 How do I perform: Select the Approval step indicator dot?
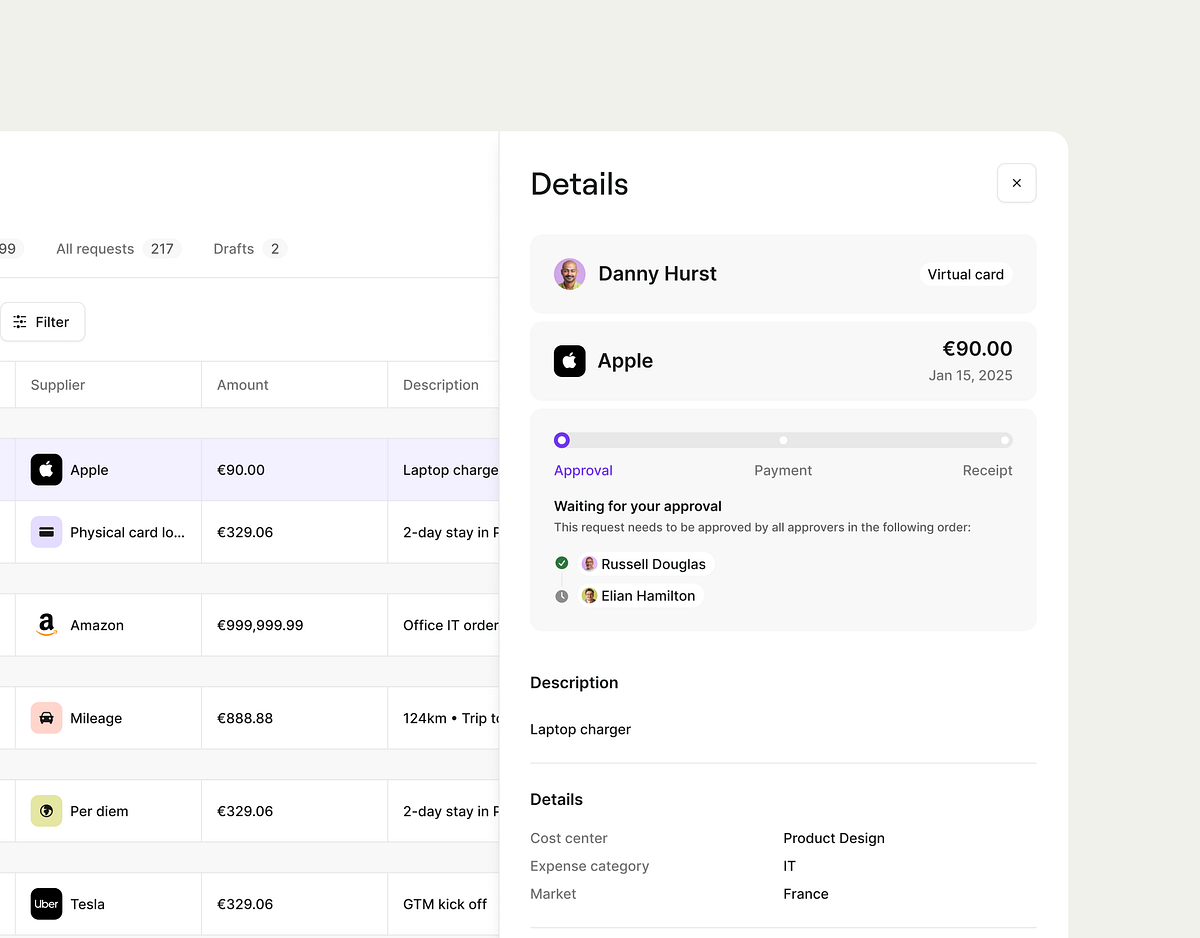(x=561, y=439)
